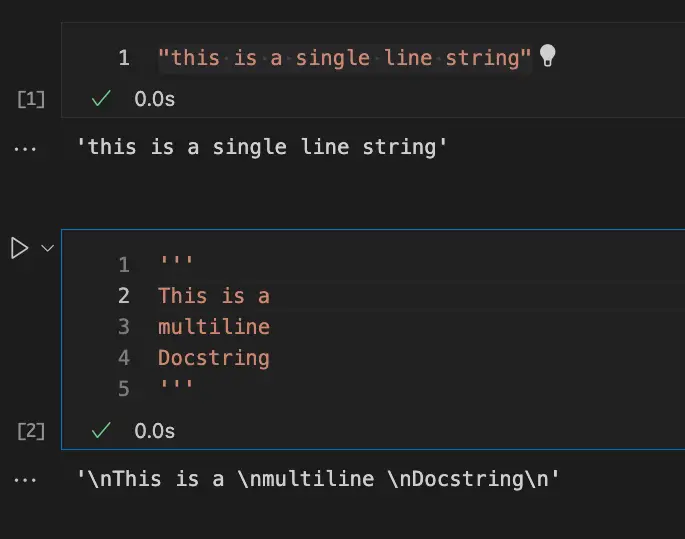Open run options chevron beside play button
The image size is (685, 539).
click(47, 248)
